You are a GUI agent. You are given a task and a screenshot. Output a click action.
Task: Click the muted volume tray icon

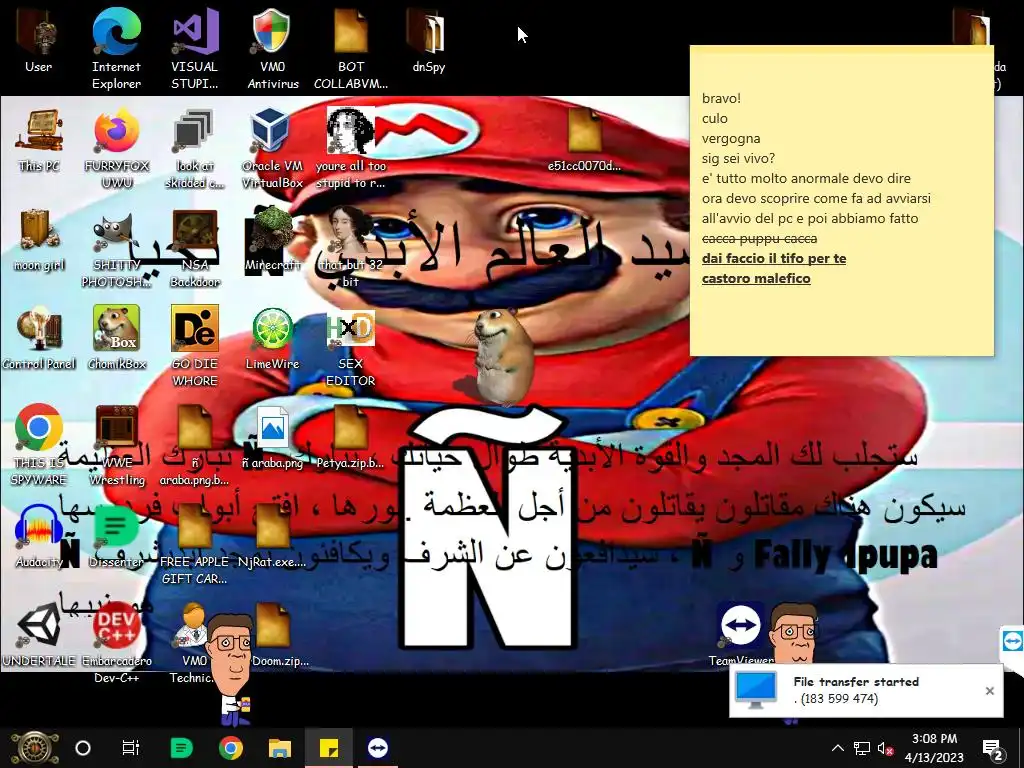[x=886, y=748]
